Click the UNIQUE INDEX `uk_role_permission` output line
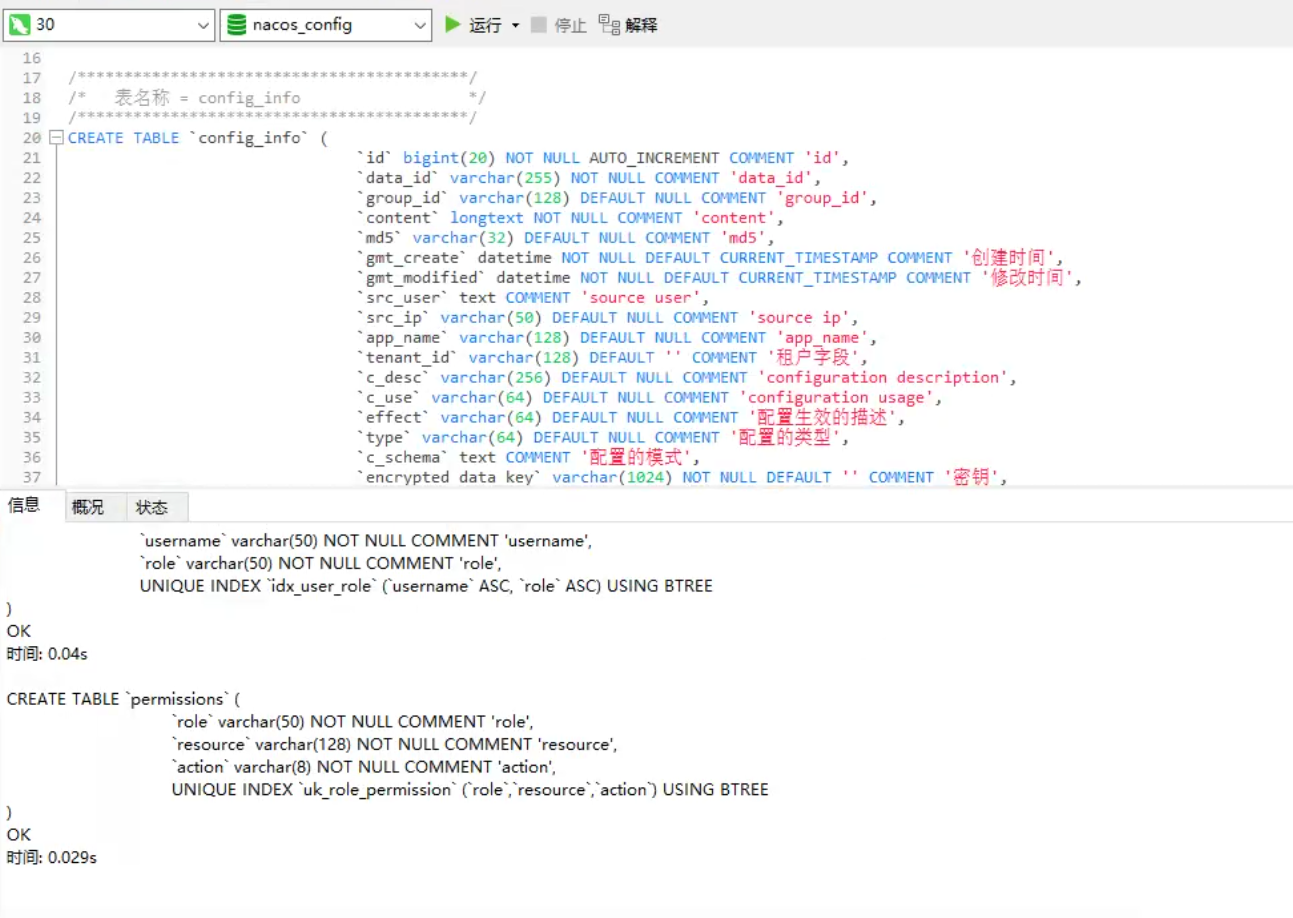1293x918 pixels. [x=470, y=790]
